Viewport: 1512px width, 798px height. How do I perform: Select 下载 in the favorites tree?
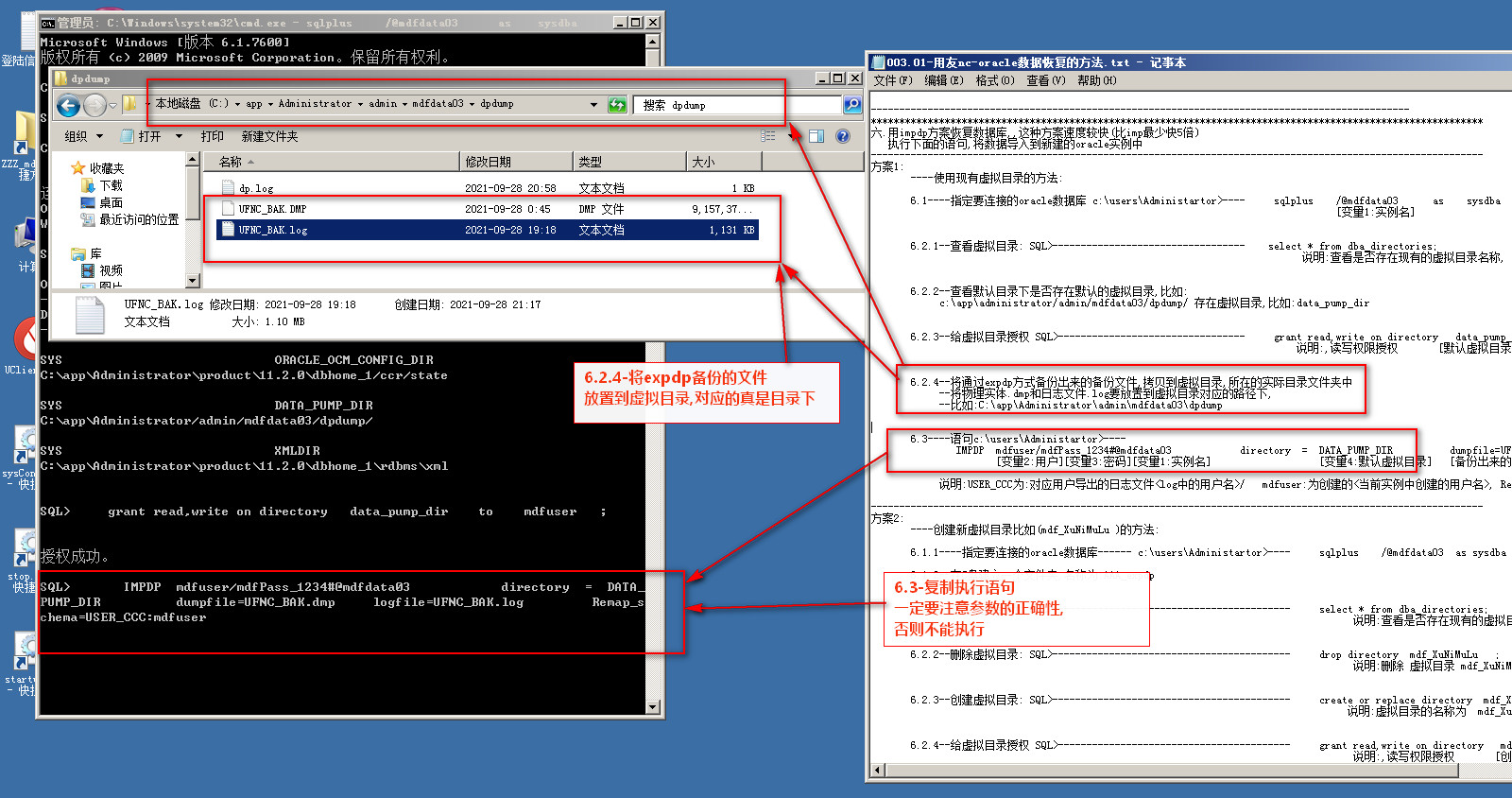coord(111,185)
